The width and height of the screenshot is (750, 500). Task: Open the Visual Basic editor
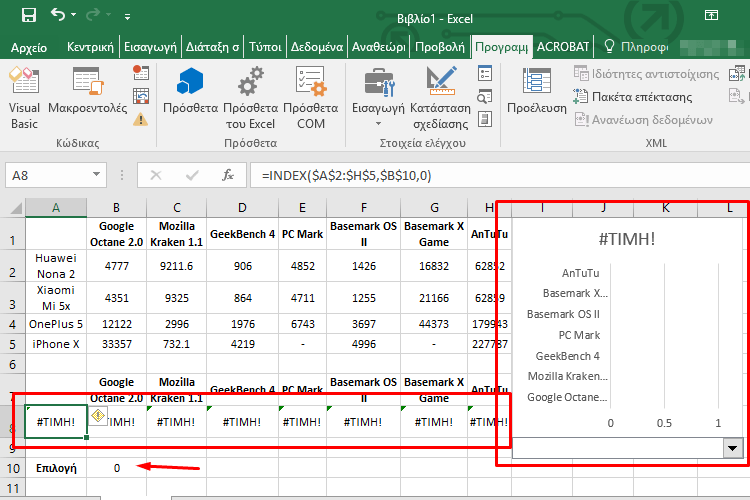pos(24,98)
